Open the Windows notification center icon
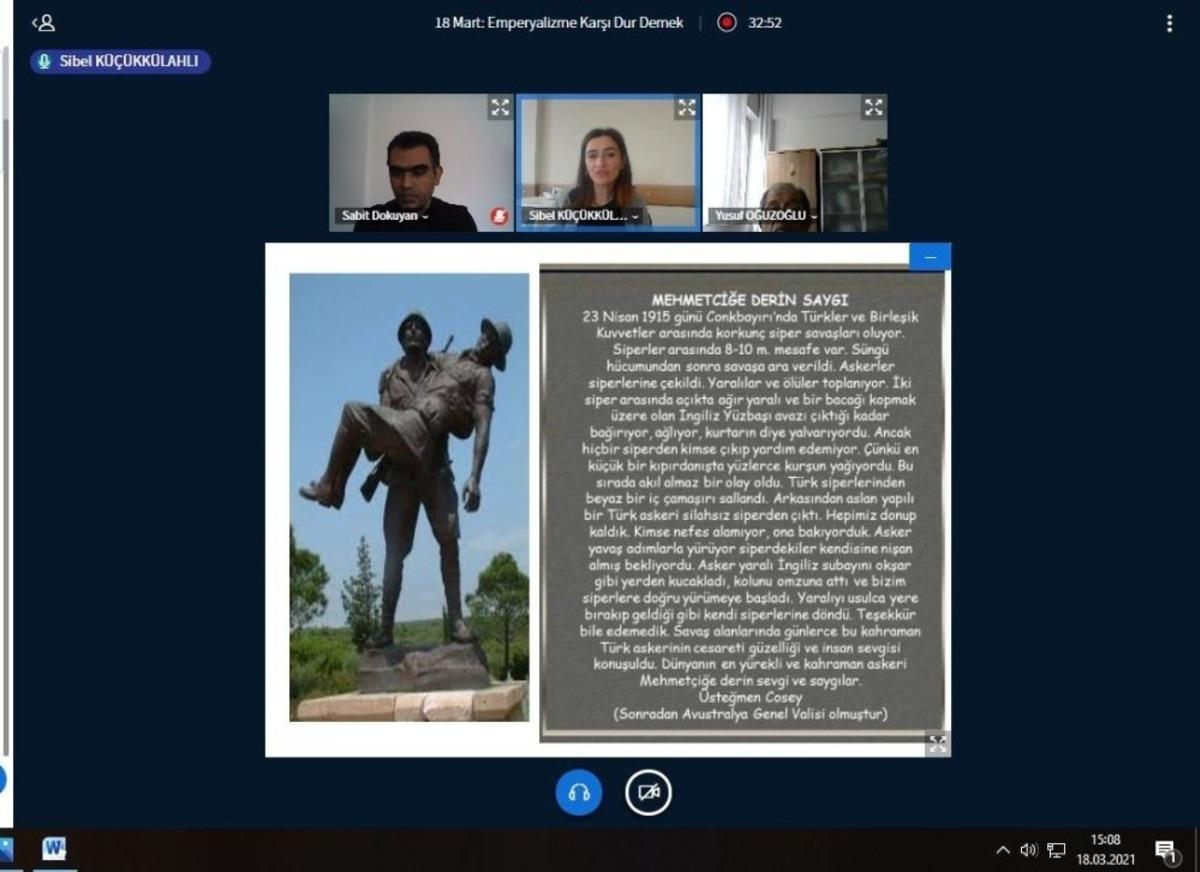This screenshot has height=872, width=1200. tap(1167, 851)
